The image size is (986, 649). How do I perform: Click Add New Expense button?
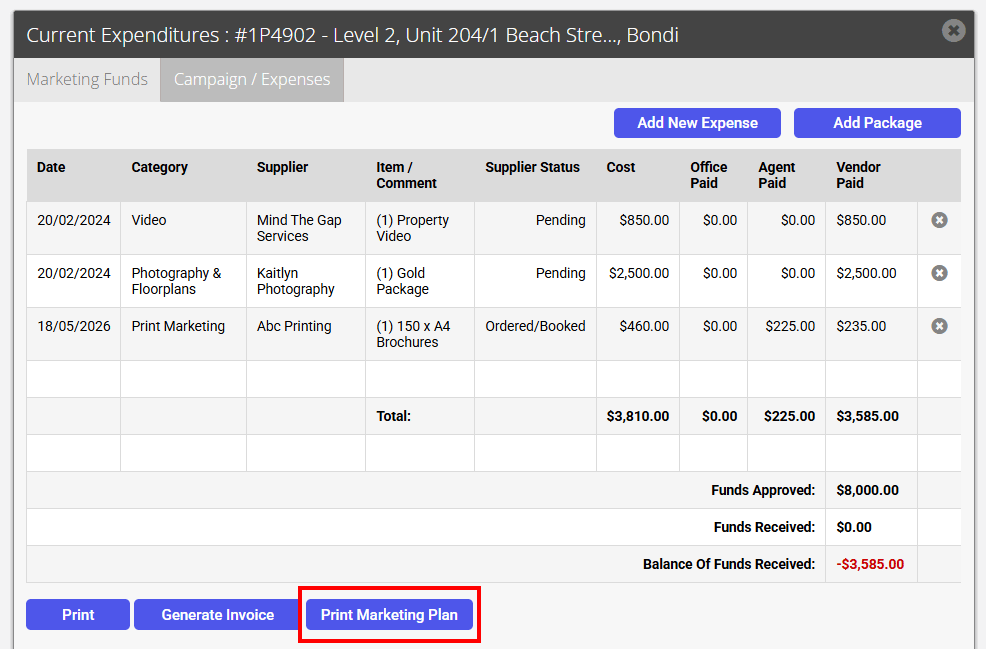(x=697, y=123)
